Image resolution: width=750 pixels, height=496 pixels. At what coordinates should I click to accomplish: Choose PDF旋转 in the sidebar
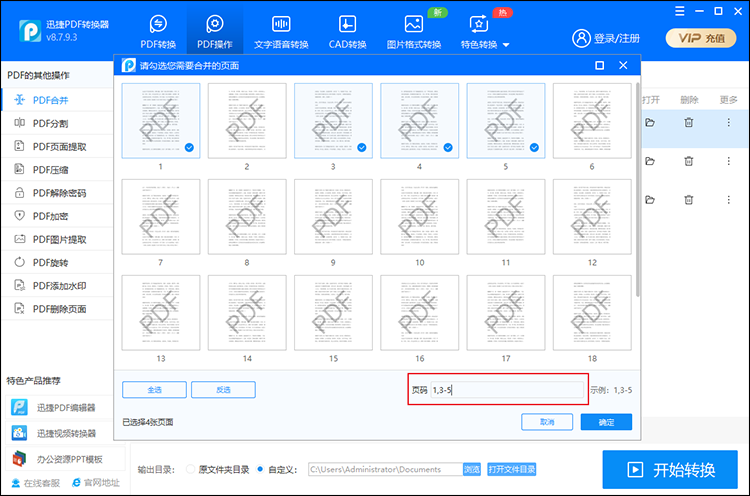click(x=56, y=263)
